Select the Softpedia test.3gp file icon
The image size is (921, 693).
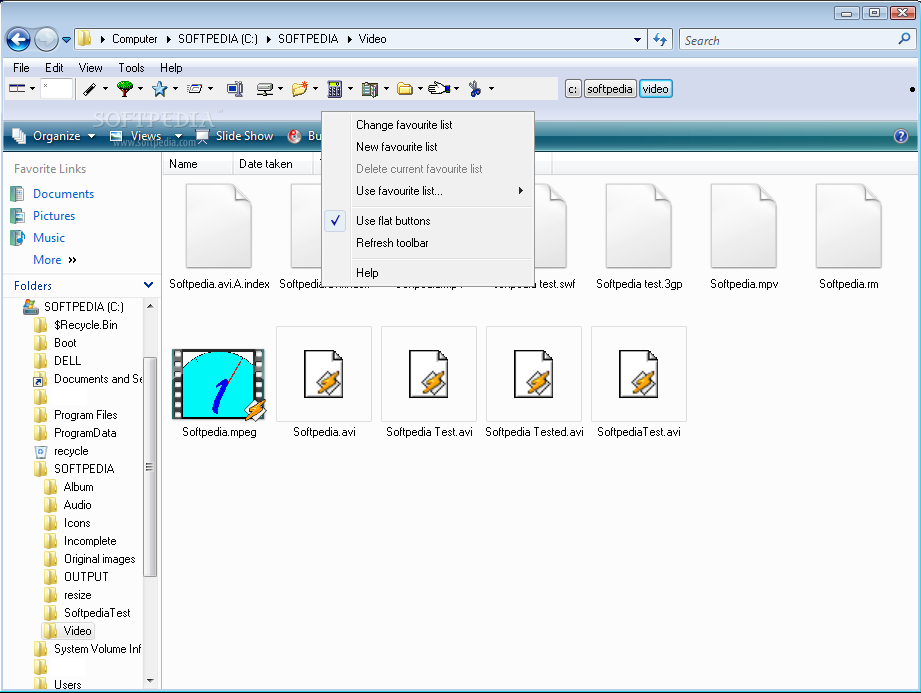tap(639, 226)
